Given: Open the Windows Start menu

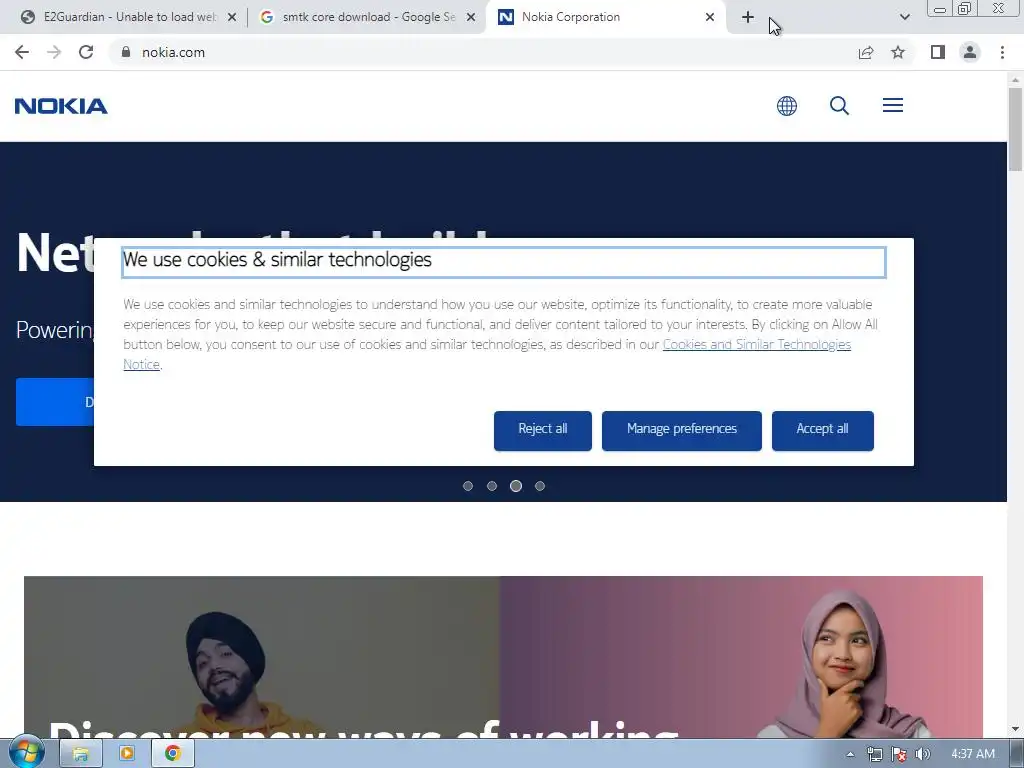Looking at the screenshot, I should click(26, 754).
